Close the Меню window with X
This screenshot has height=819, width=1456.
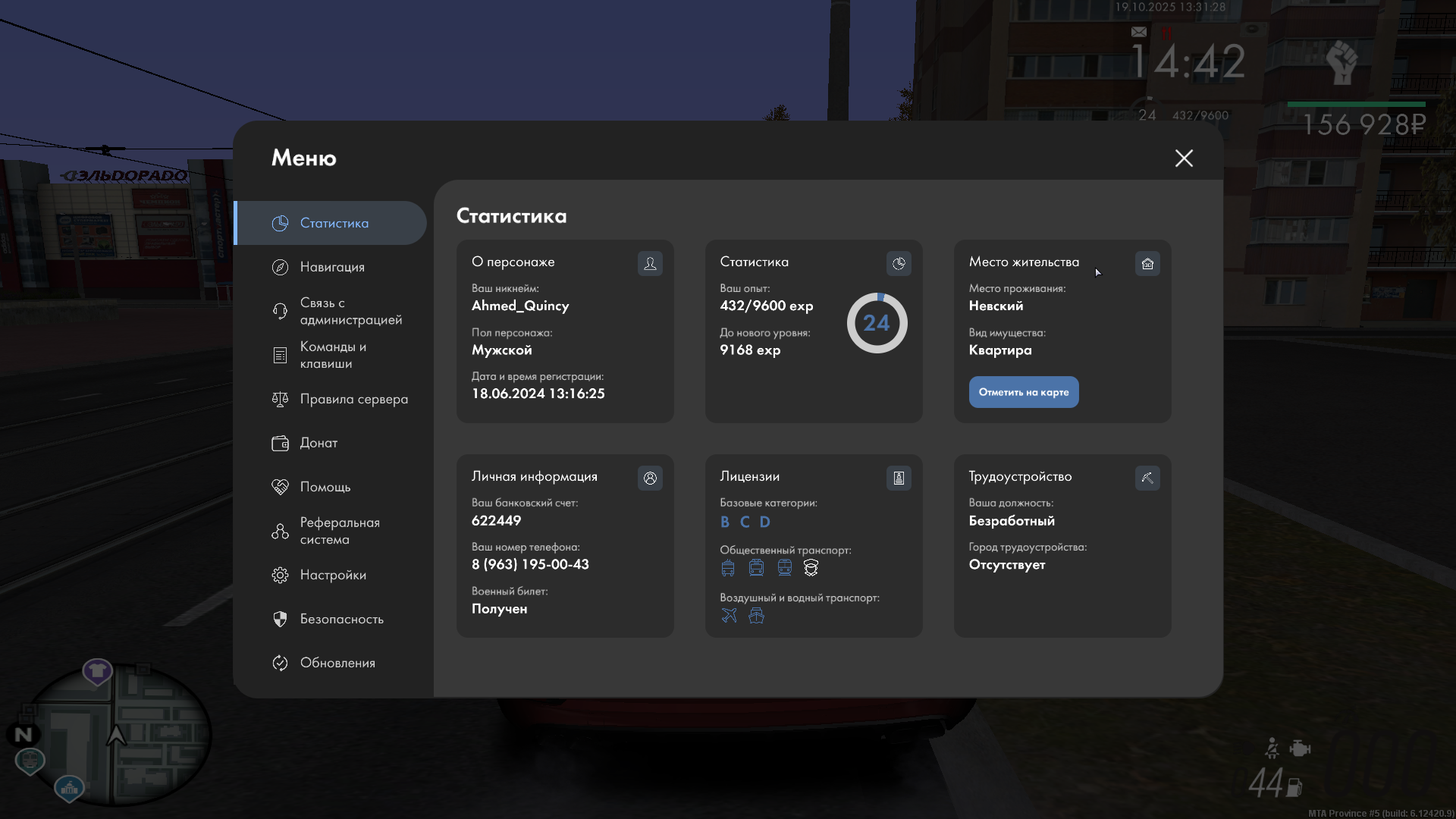point(1184,158)
